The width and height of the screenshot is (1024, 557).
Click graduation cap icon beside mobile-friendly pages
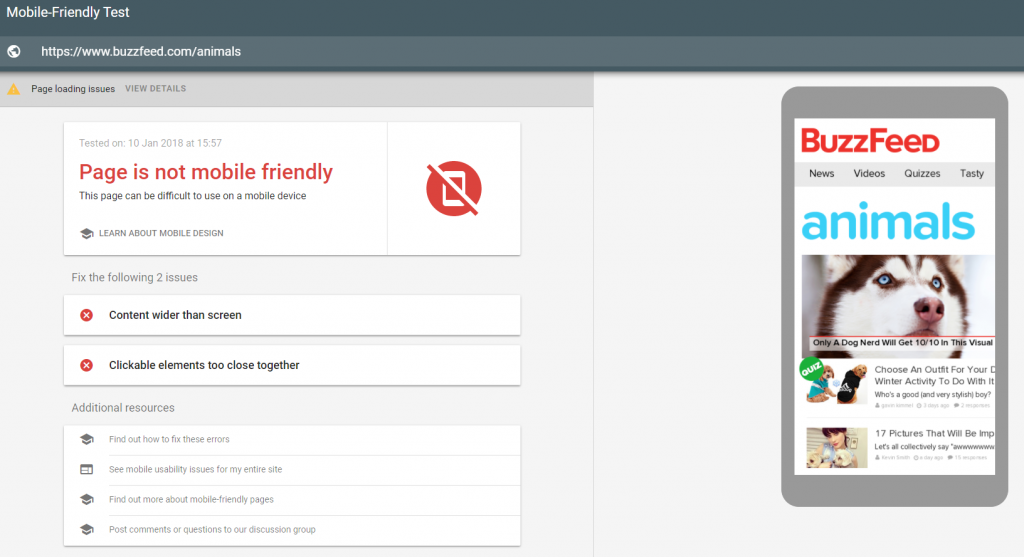[x=86, y=500]
